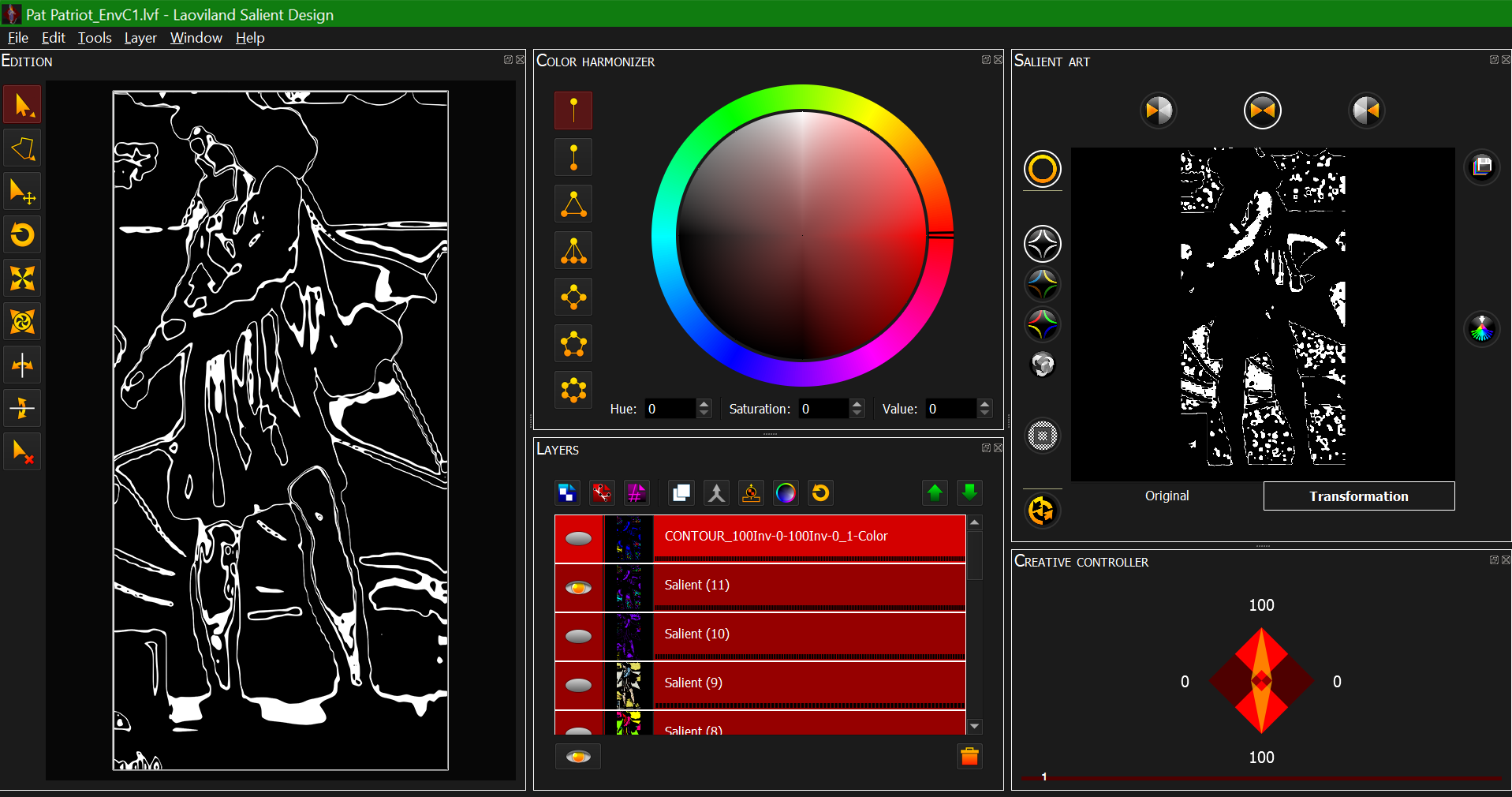The image size is (1512, 797).
Task: Click the save icon in Salient Art
Action: coord(1482,167)
